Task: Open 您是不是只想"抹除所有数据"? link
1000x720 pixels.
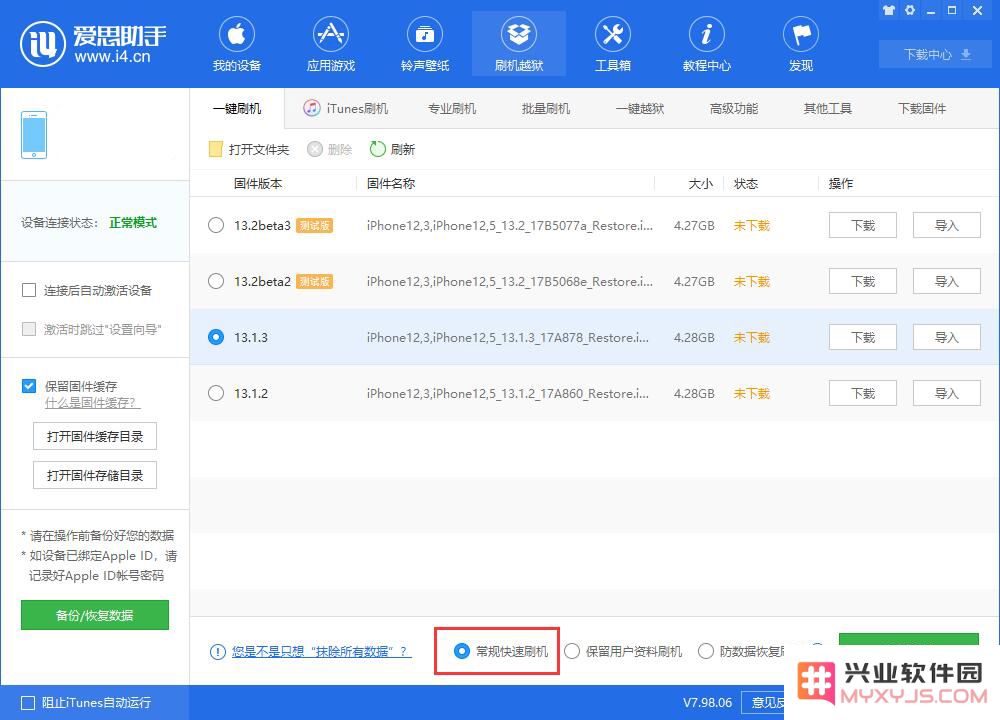Action: (x=321, y=652)
